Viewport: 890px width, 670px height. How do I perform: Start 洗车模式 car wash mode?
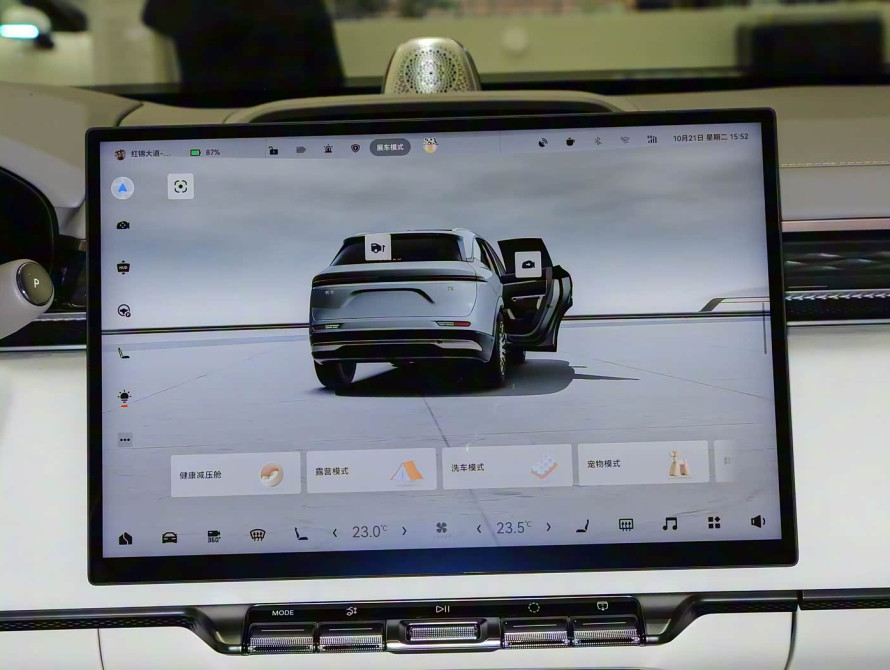[x=507, y=467]
